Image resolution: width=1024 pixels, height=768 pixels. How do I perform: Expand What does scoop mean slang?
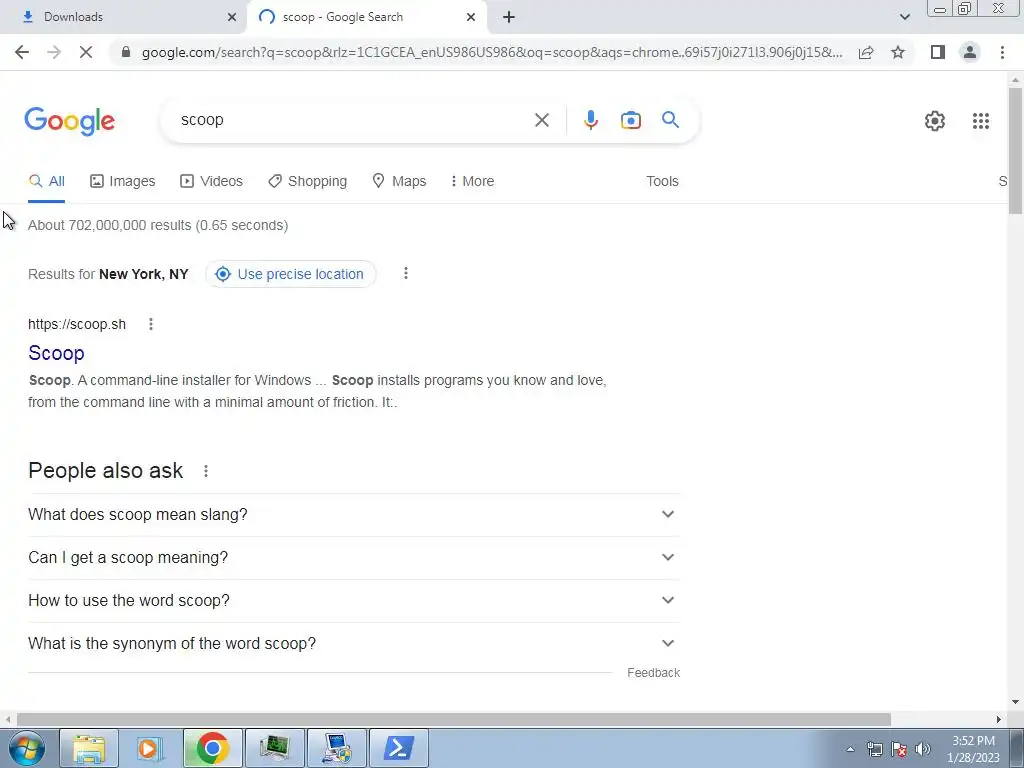tap(354, 515)
